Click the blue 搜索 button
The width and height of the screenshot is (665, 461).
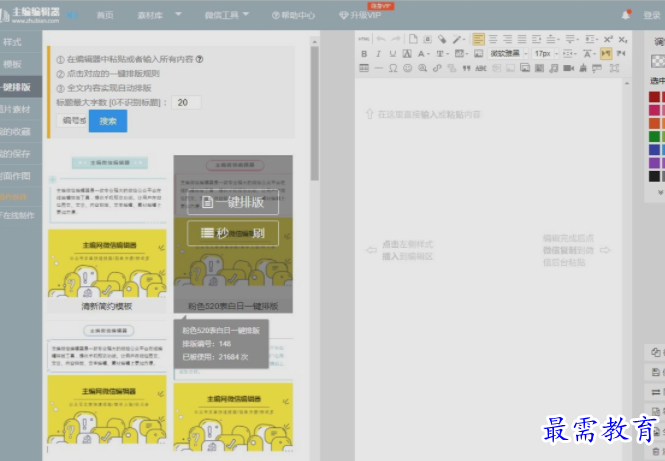pyautogui.click(x=108, y=121)
